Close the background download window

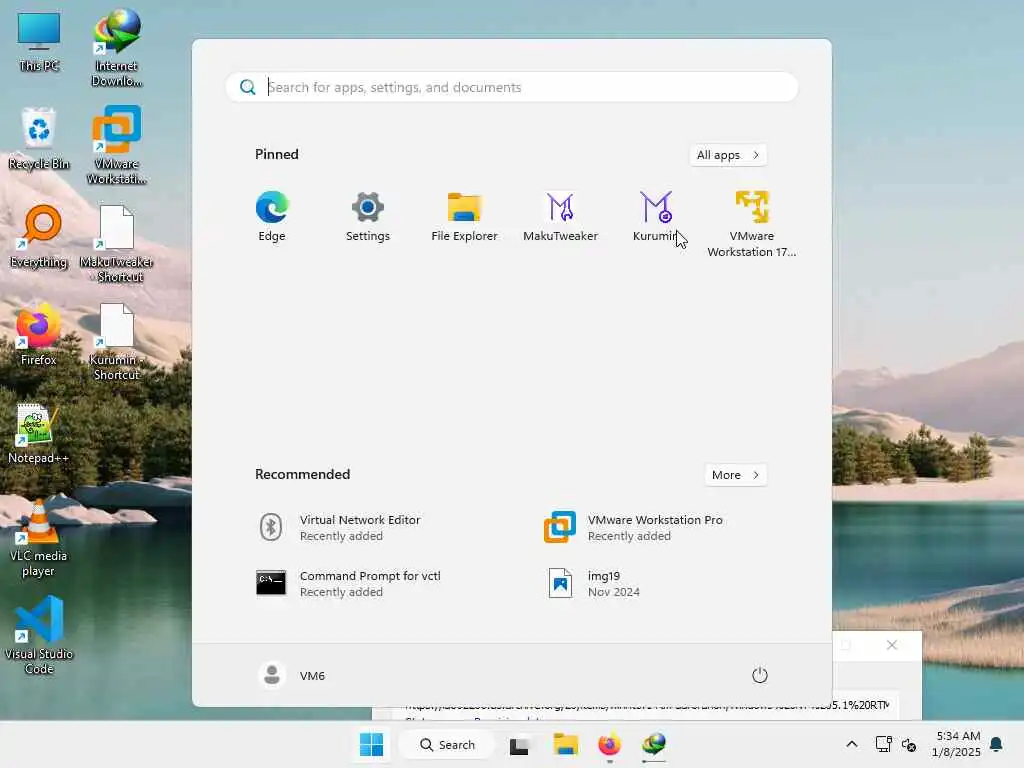coord(892,645)
